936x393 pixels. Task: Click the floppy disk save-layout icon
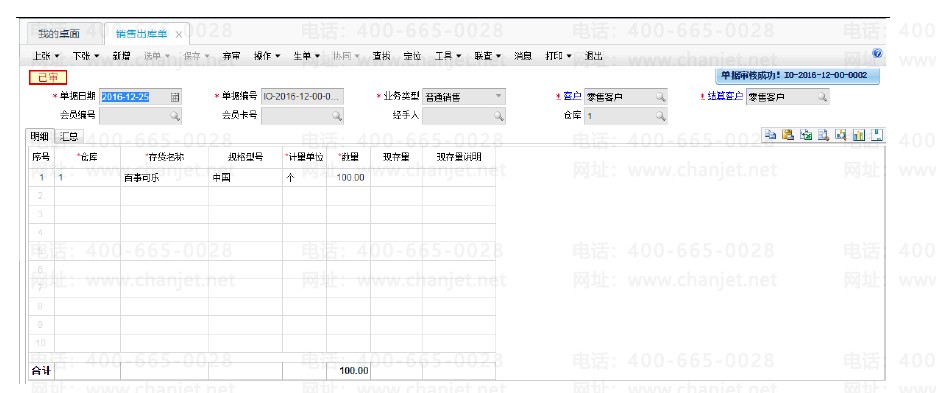pyautogui.click(x=877, y=135)
